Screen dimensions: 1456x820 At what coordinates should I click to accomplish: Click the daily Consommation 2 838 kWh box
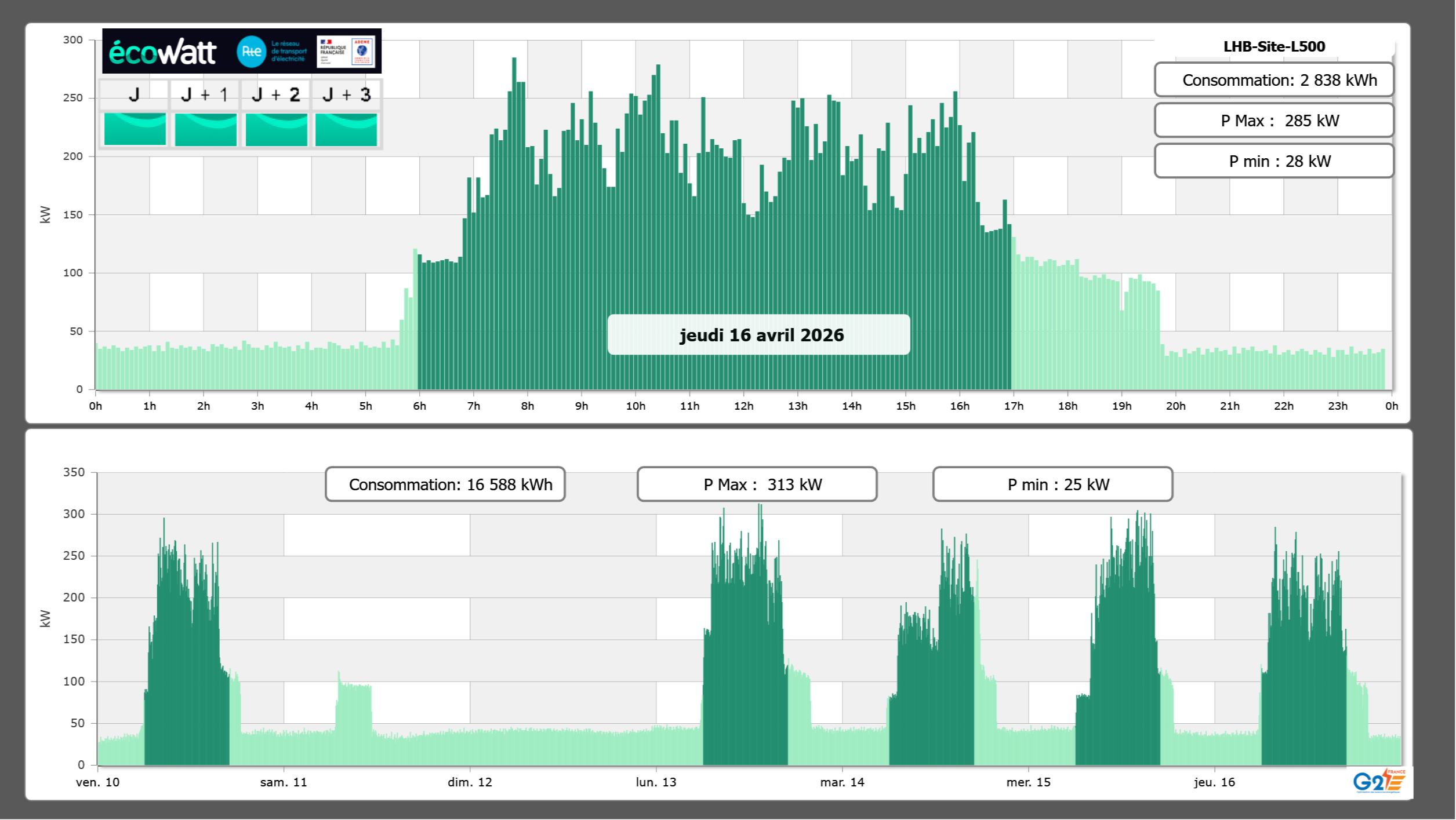1274,80
